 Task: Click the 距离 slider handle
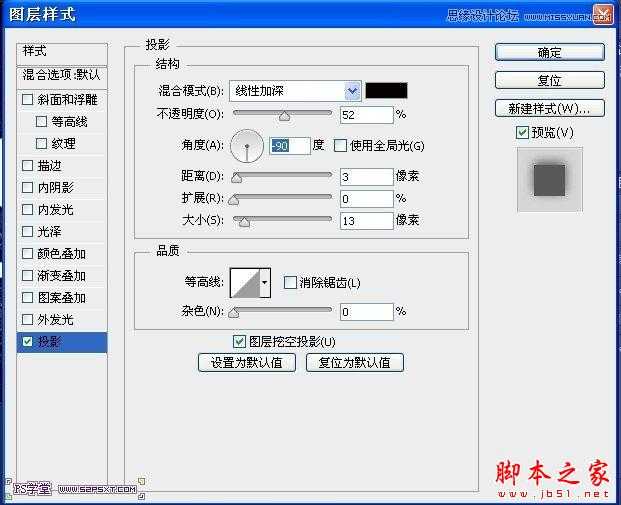click(236, 177)
